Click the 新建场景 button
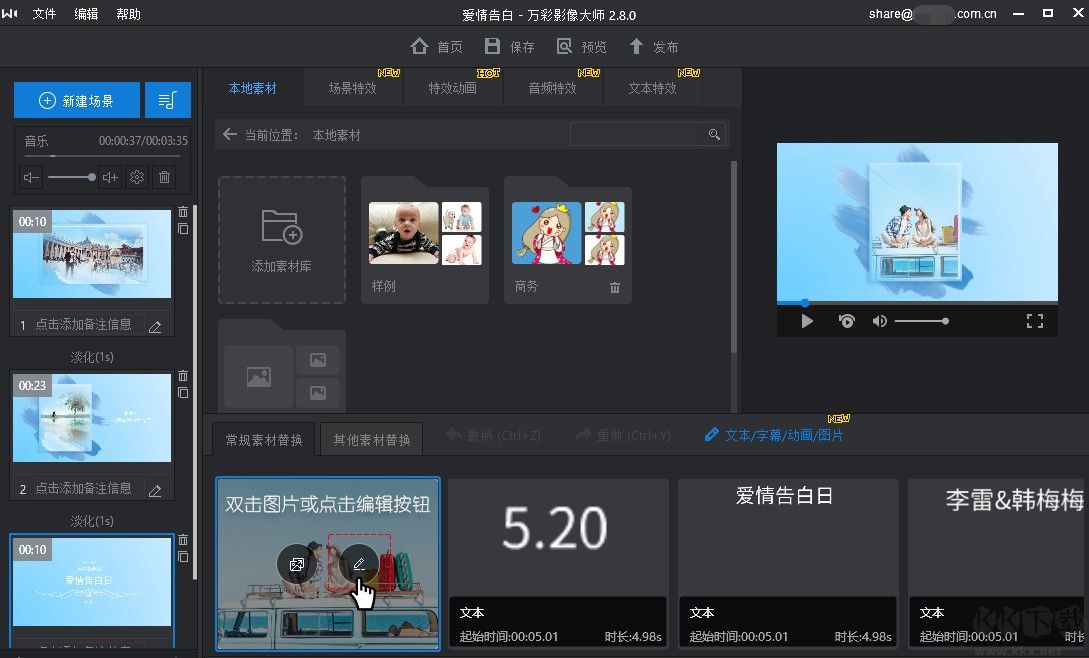Image resolution: width=1089 pixels, height=658 pixels. point(76,100)
